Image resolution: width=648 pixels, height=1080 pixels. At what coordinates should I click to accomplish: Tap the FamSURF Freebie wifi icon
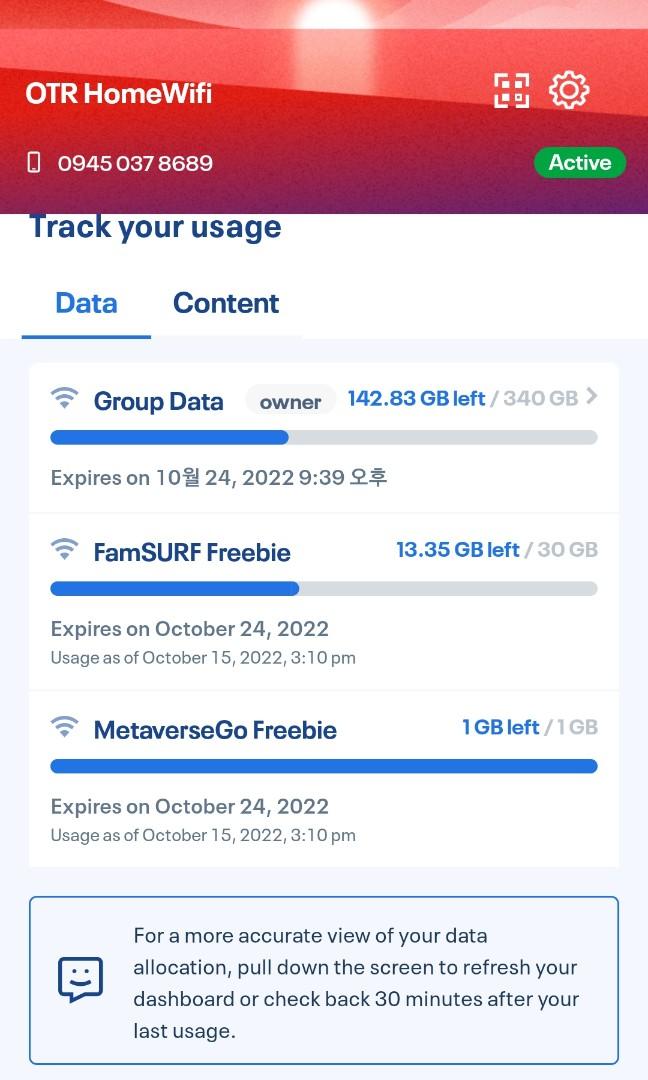point(65,549)
